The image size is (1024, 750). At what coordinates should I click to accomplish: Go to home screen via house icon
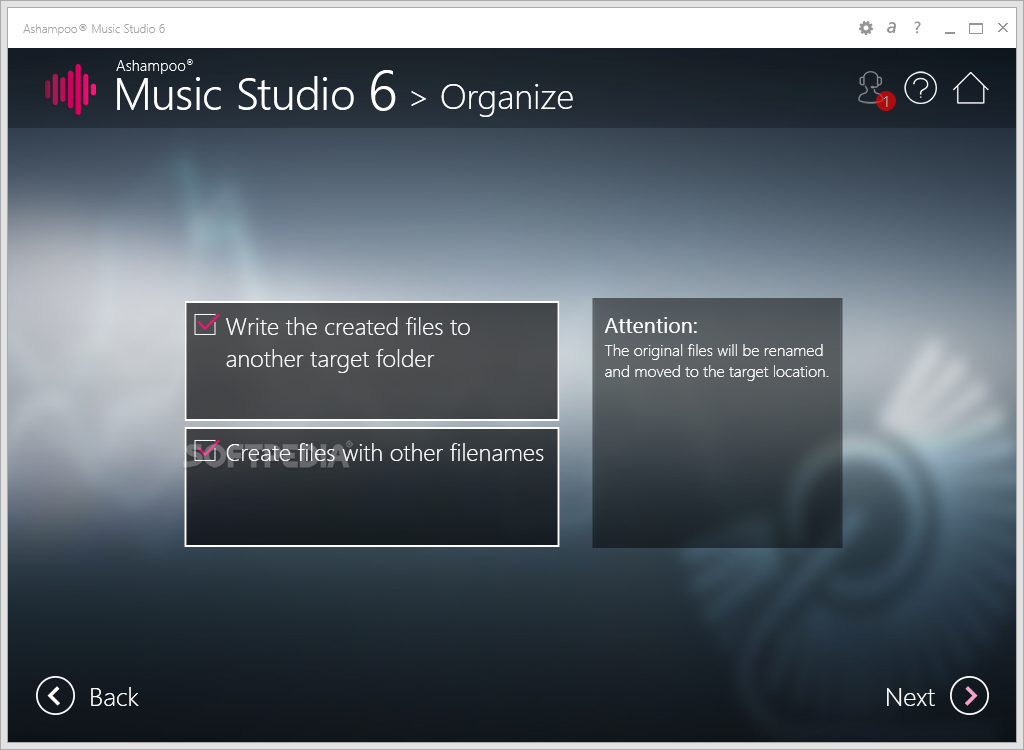point(970,88)
